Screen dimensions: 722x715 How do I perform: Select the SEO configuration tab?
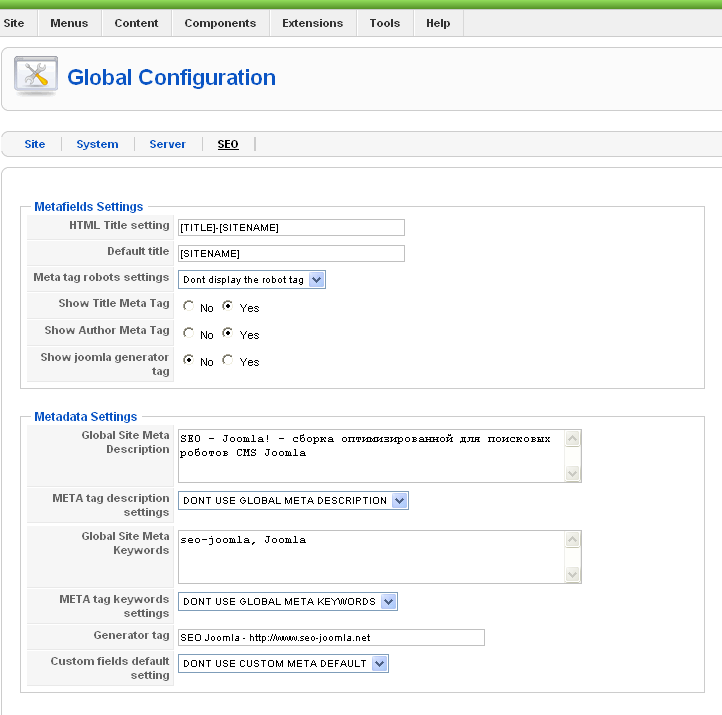point(228,144)
